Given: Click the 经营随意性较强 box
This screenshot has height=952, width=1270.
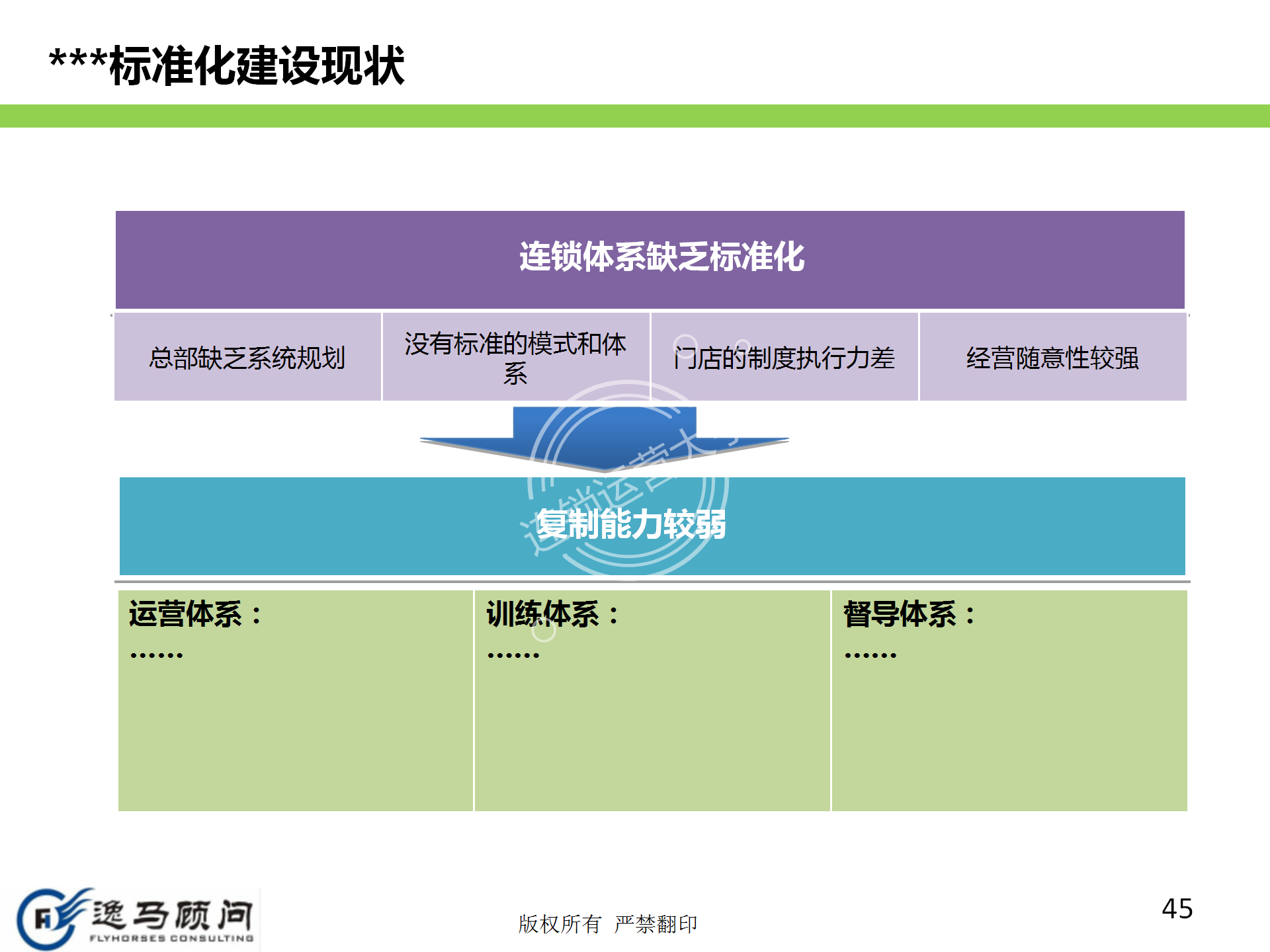Looking at the screenshot, I should [x=1052, y=358].
